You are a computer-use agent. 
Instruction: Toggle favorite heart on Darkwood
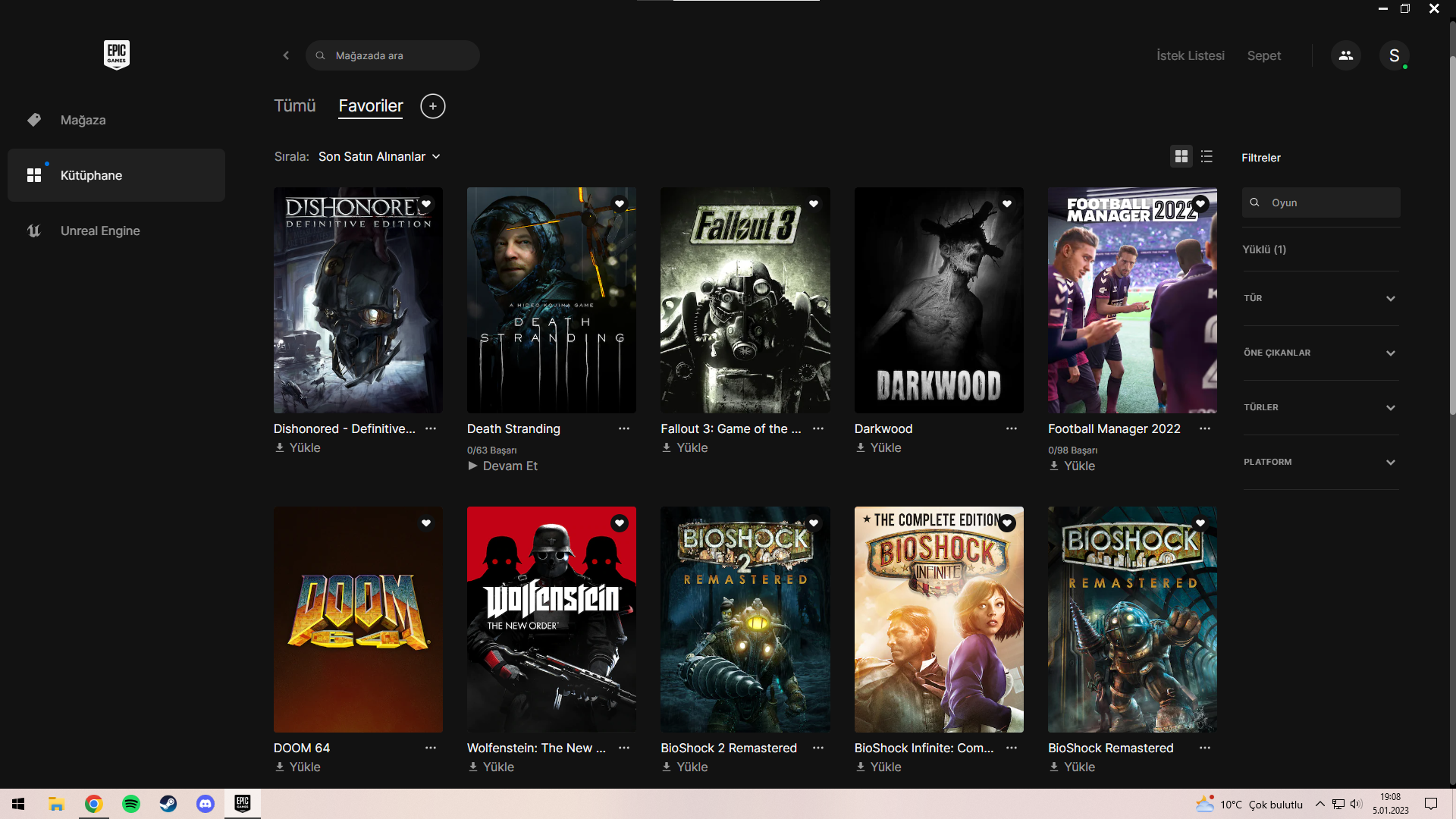coord(1007,203)
